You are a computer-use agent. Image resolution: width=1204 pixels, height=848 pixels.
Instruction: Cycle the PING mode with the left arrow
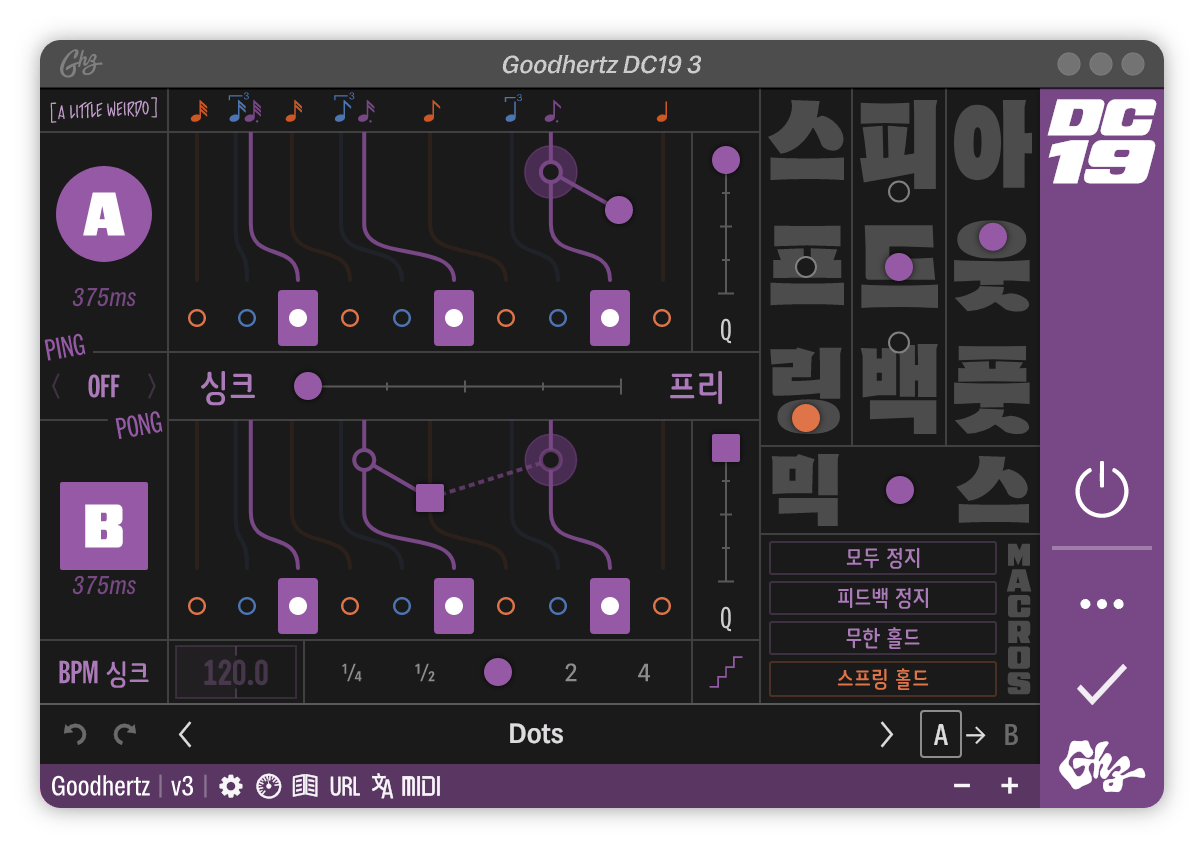pyautogui.click(x=57, y=386)
